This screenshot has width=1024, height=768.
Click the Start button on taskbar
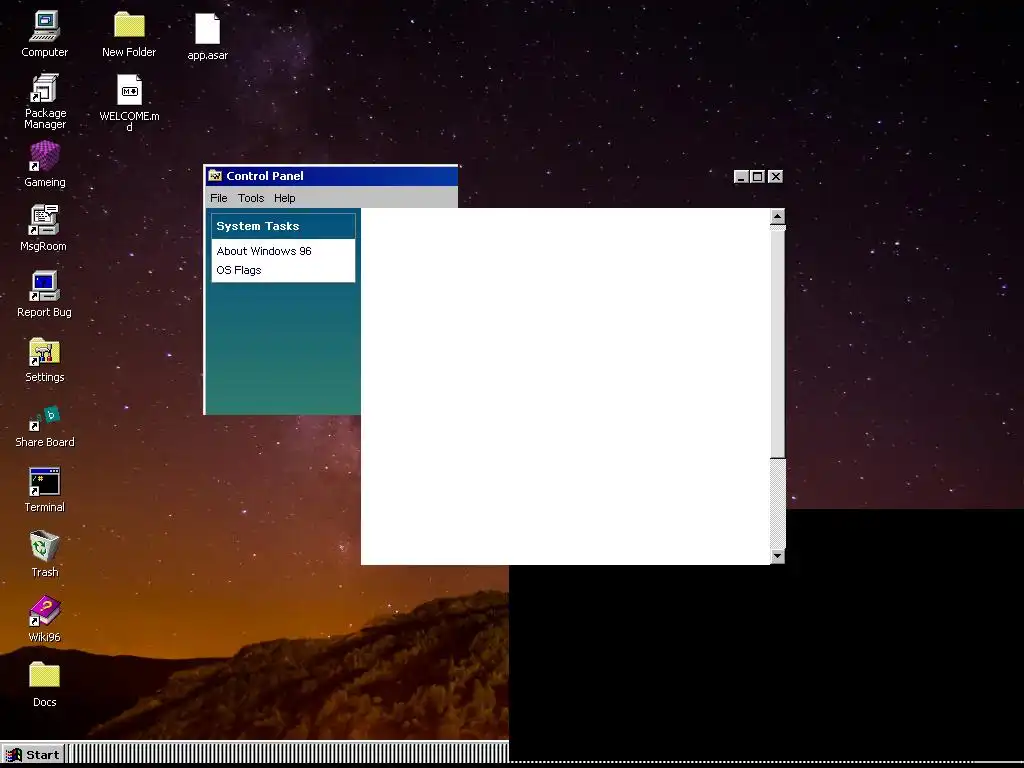click(33, 755)
